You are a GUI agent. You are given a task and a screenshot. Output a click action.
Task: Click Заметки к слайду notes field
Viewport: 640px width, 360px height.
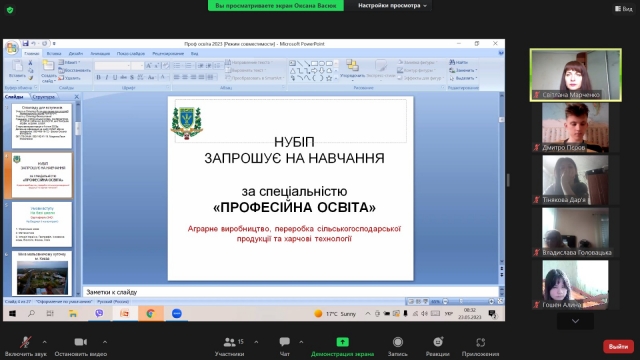291,292
